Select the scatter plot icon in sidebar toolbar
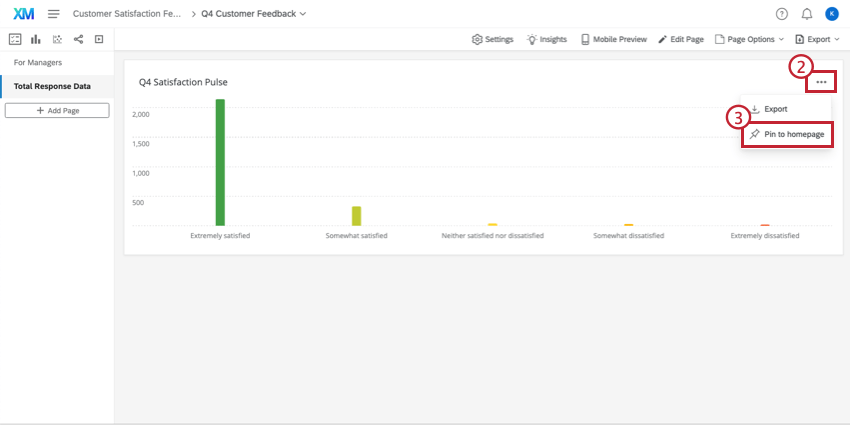 [x=57, y=40]
